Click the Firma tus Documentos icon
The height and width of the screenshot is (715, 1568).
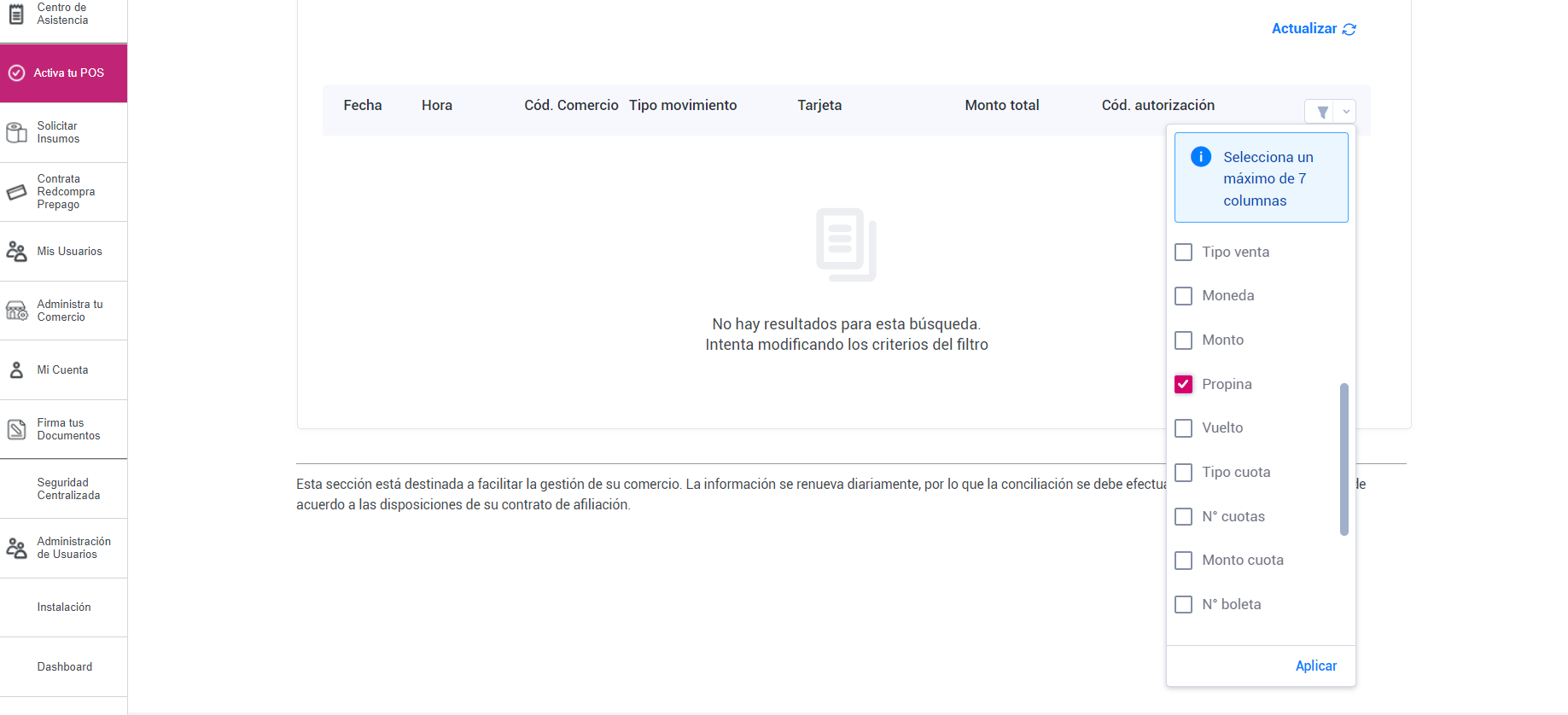pos(16,429)
